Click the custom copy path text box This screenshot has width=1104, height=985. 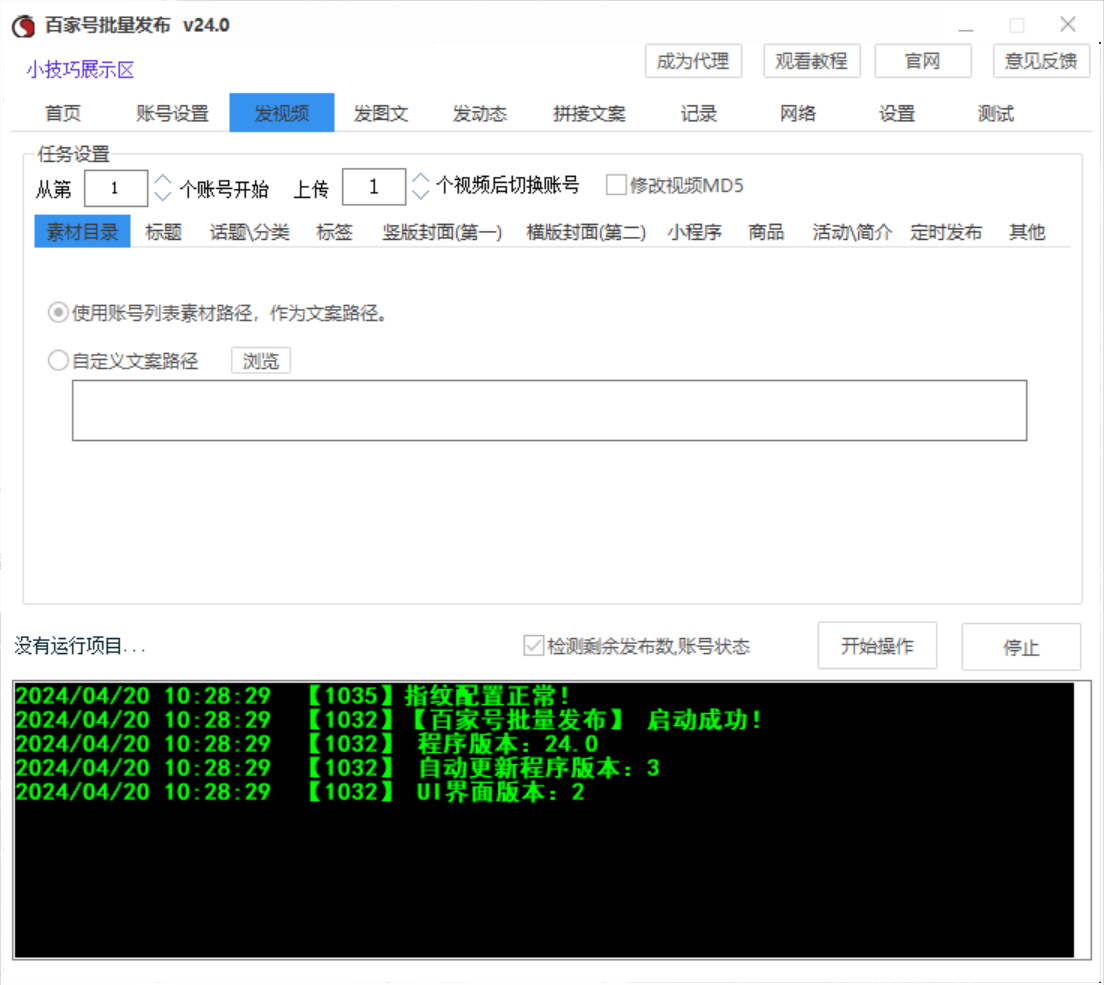pos(549,410)
